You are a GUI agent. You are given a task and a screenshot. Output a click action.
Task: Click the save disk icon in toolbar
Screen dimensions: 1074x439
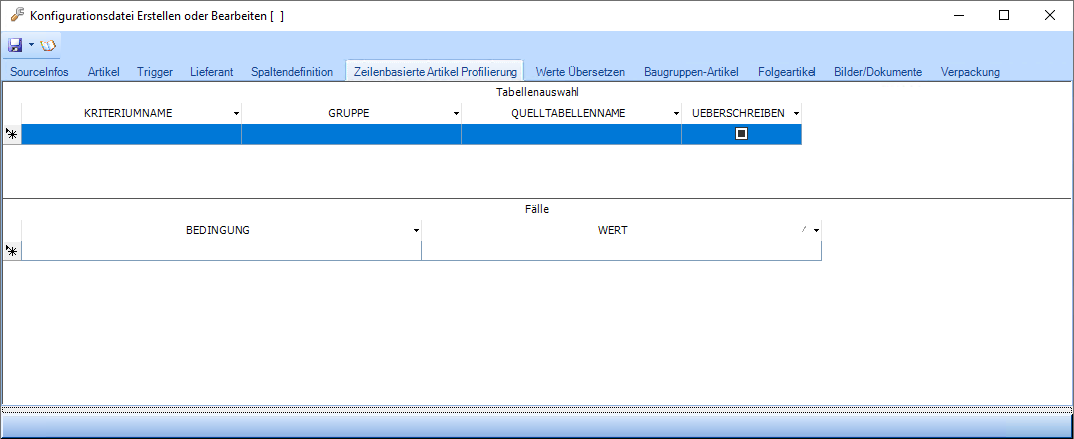[15, 45]
